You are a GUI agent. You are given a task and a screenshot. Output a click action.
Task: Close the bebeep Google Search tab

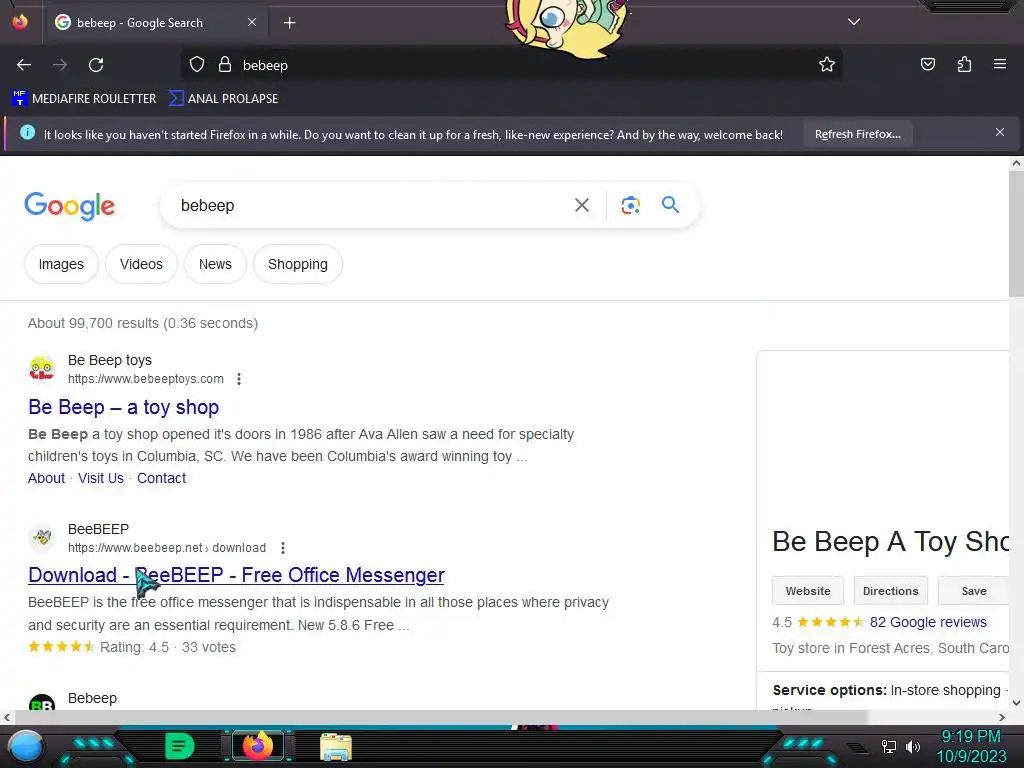pyautogui.click(x=252, y=22)
